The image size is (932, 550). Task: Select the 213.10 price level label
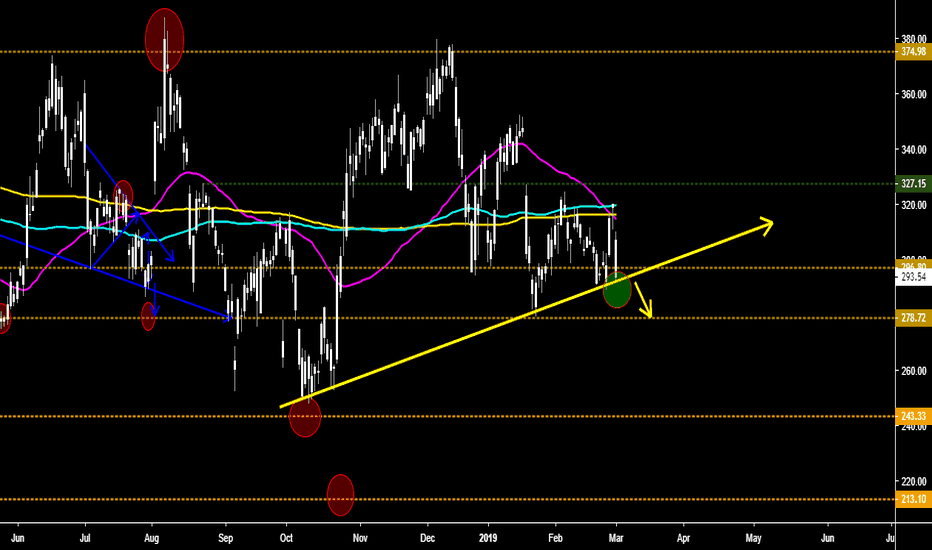pyautogui.click(x=913, y=499)
